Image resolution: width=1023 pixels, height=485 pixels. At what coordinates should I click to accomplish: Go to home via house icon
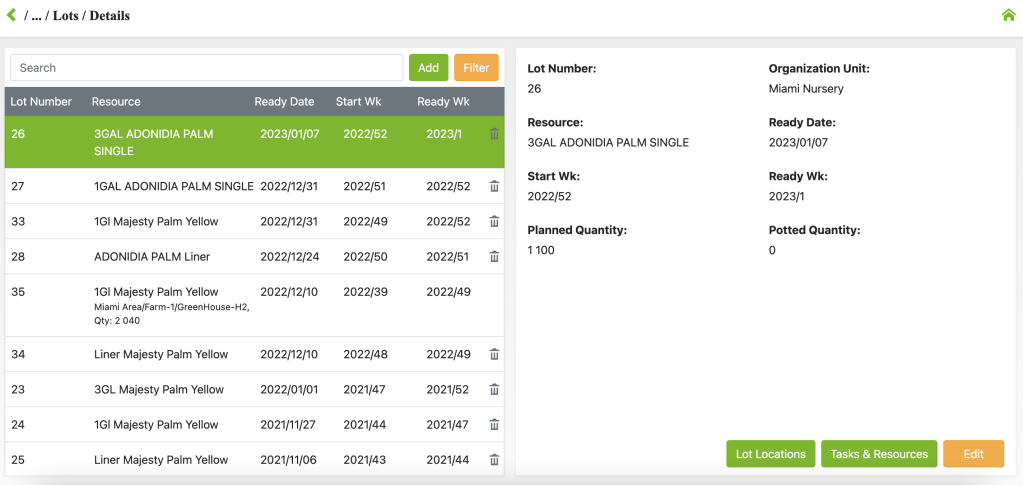tap(1008, 15)
